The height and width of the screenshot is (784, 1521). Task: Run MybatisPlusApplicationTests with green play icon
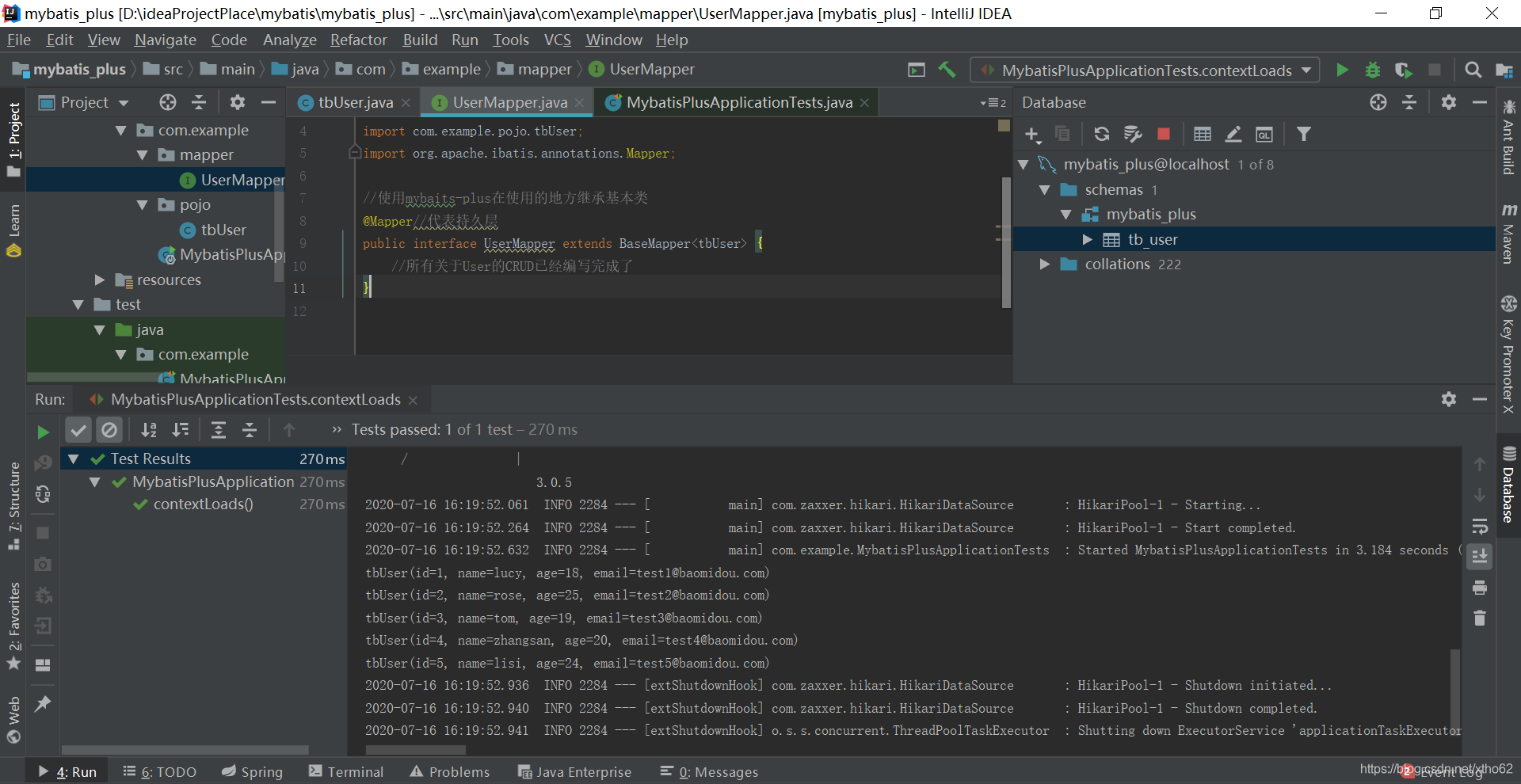(1342, 70)
